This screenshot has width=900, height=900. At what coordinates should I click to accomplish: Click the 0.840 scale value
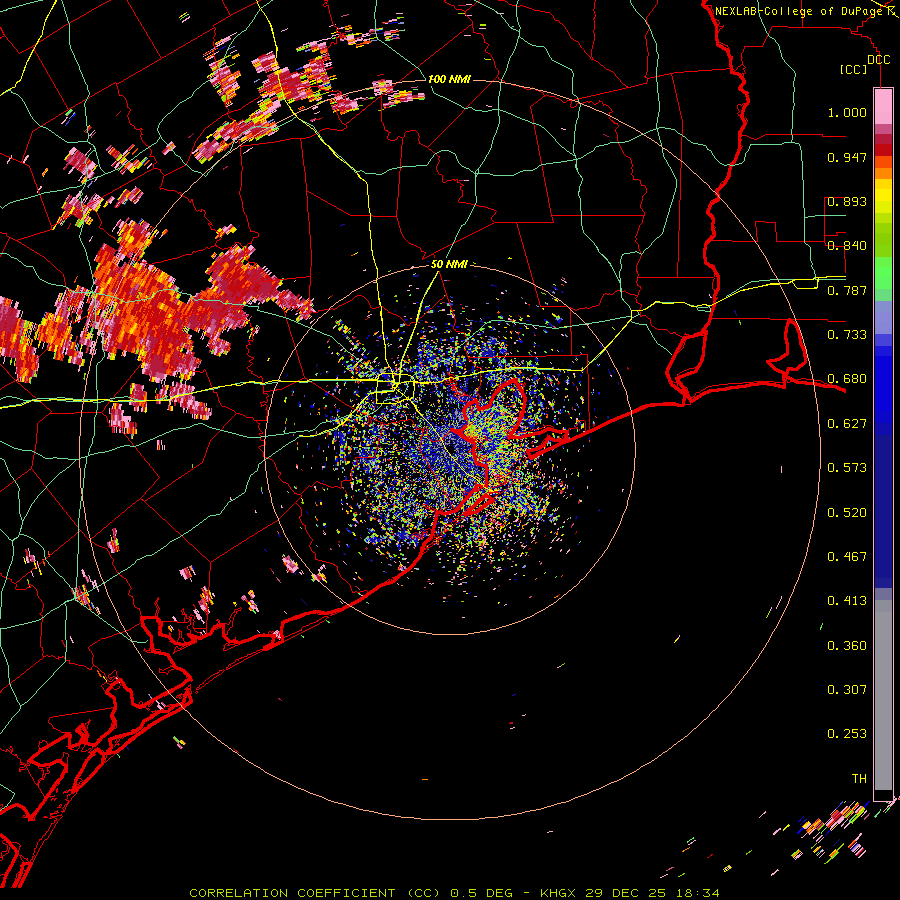847,246
